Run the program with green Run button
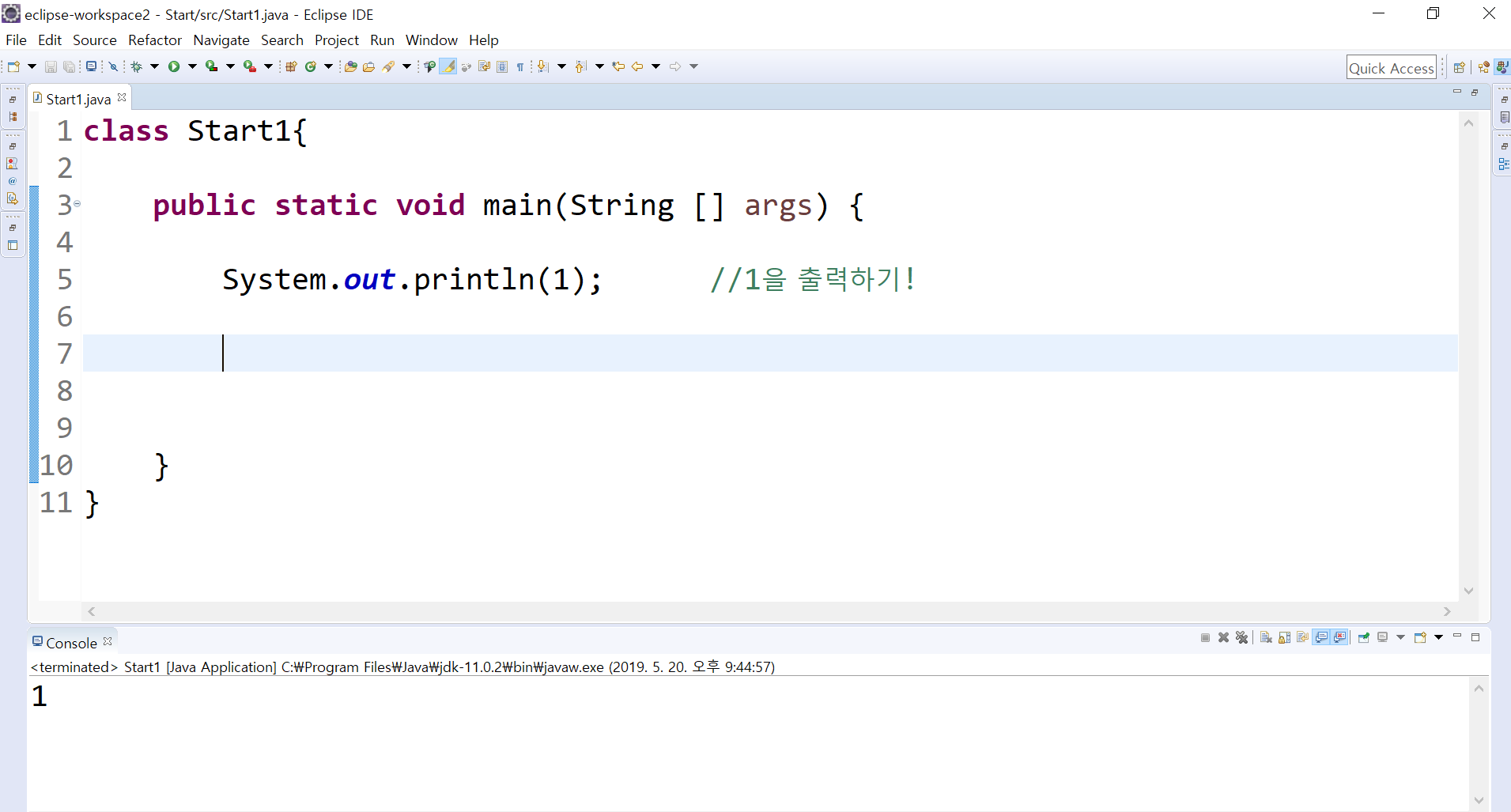Screen dimensions: 1511x812 (x=174, y=66)
